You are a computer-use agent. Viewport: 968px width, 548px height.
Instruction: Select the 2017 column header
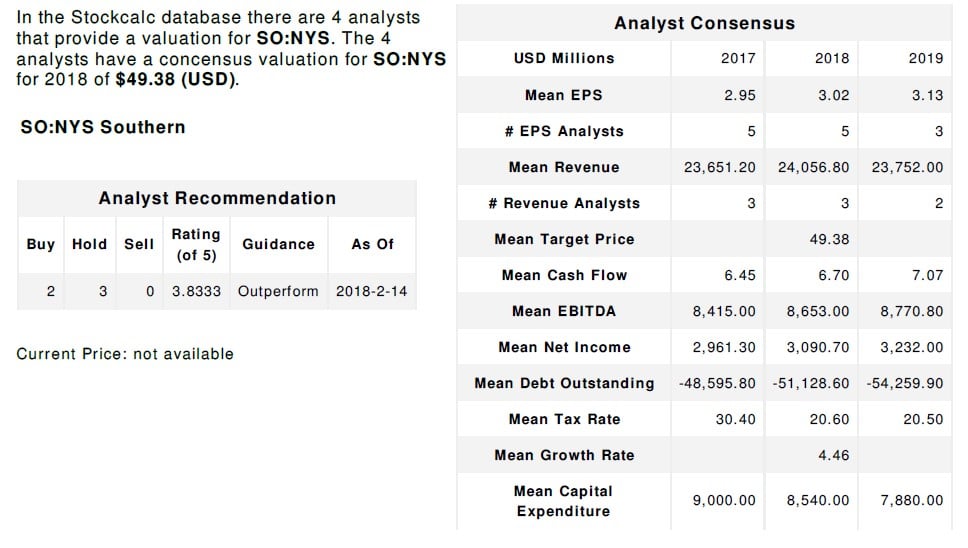pos(738,59)
